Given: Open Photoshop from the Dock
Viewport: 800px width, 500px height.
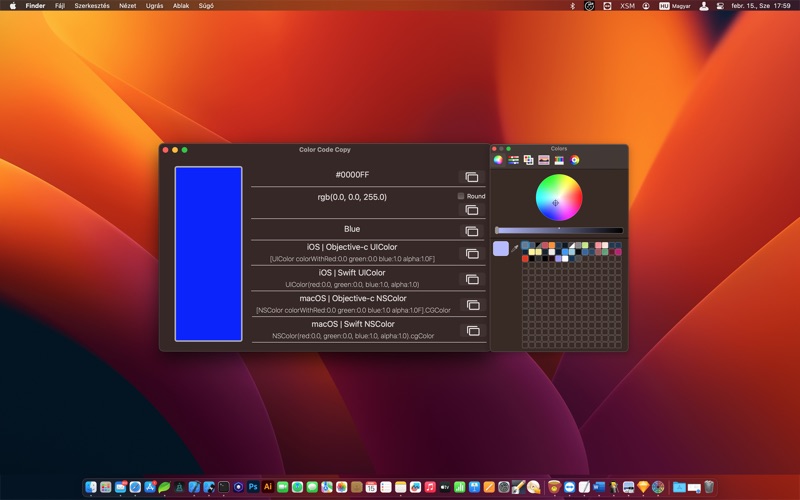Looking at the screenshot, I should coord(253,487).
